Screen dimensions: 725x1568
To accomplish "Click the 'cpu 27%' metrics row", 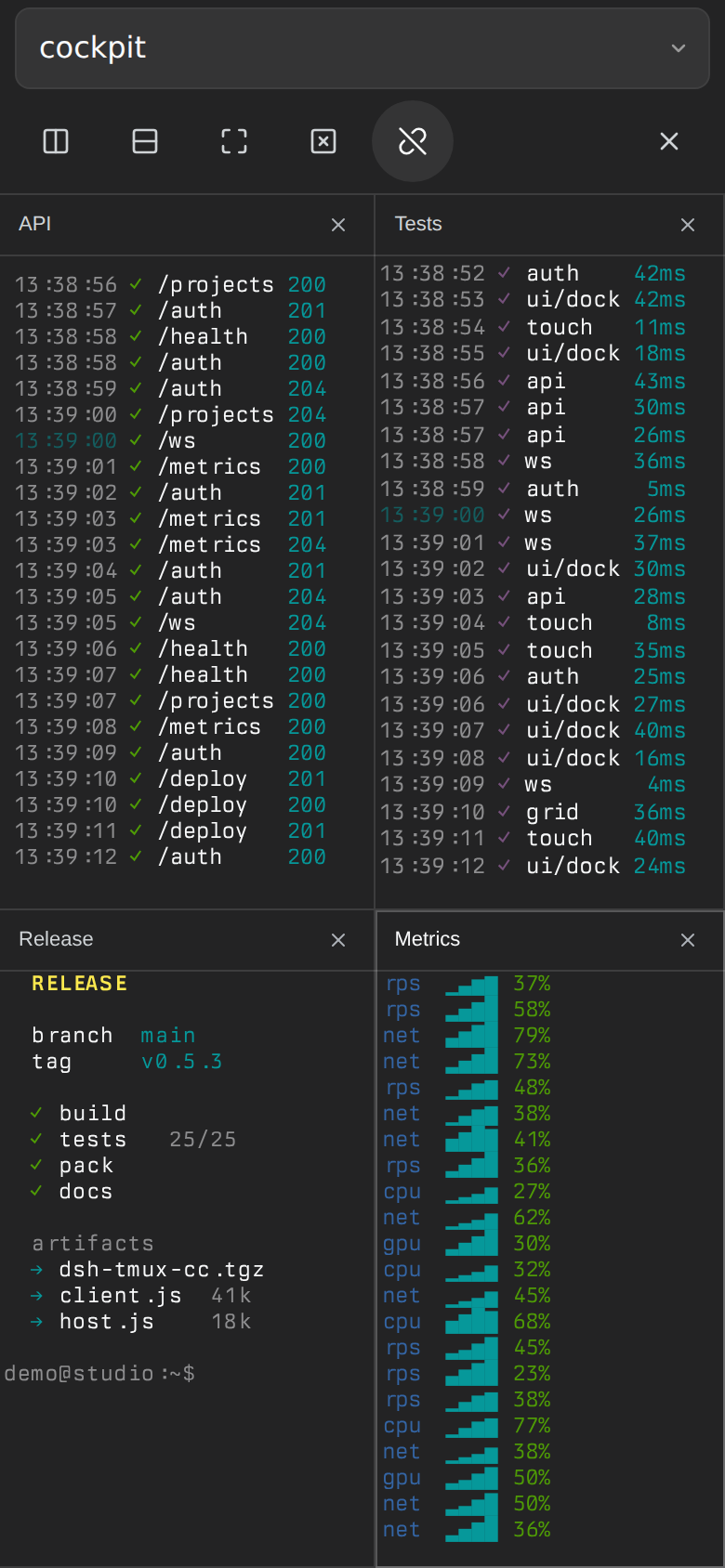I will tap(468, 1192).
